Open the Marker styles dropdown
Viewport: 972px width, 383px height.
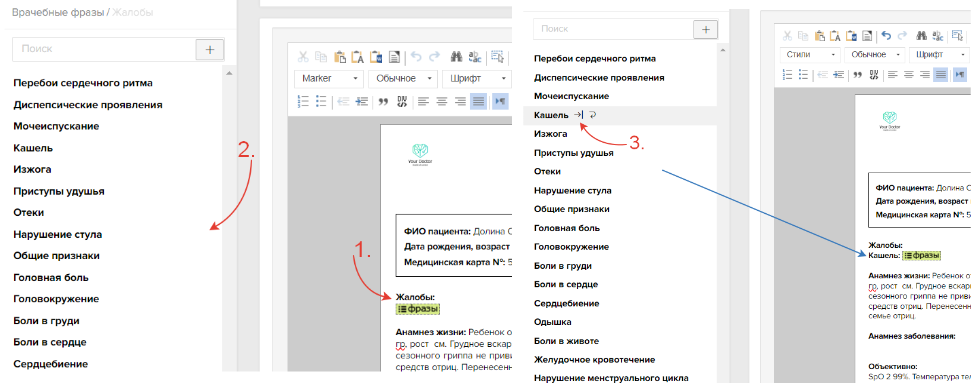pos(329,79)
